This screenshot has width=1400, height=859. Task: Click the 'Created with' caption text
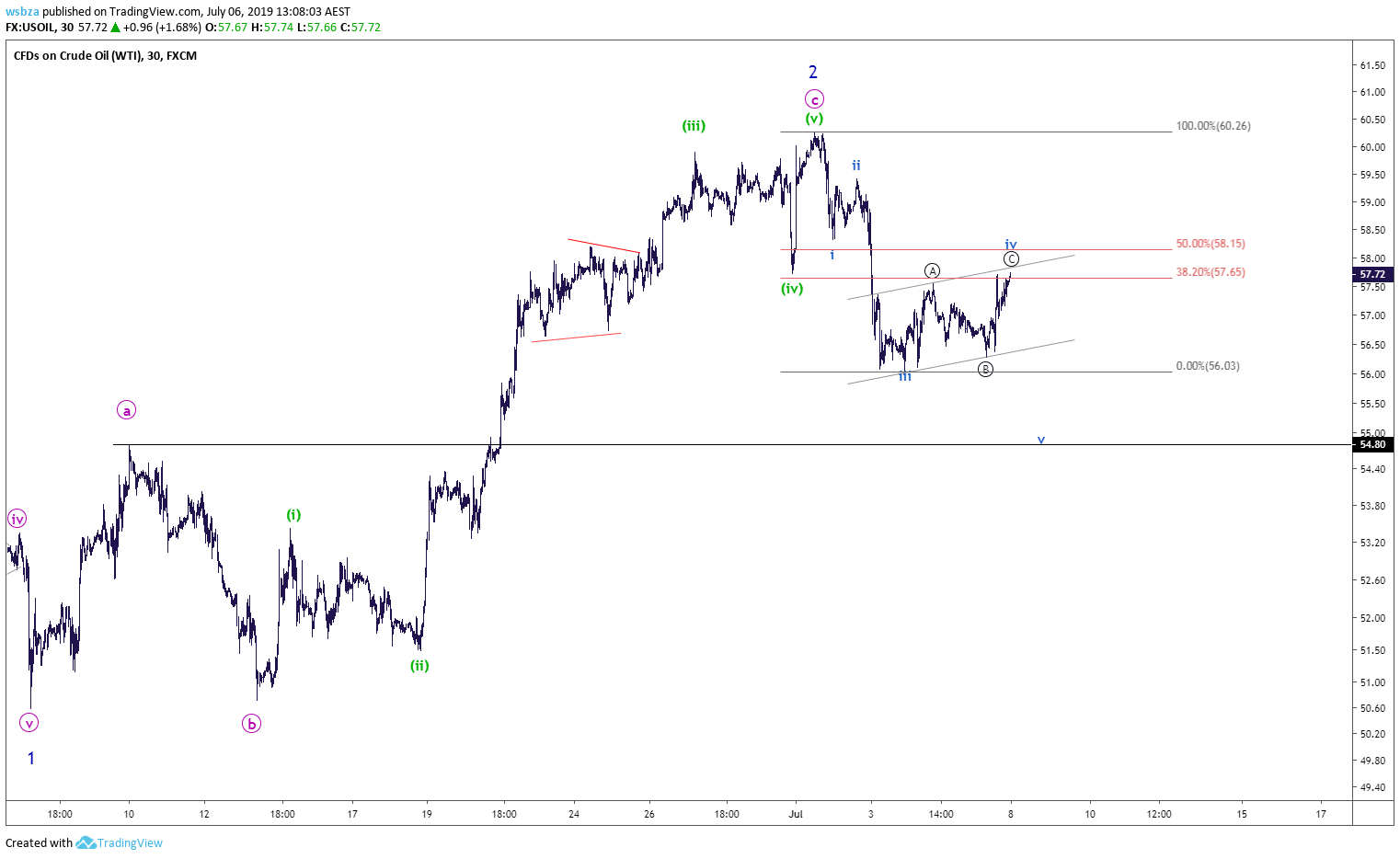(39, 842)
